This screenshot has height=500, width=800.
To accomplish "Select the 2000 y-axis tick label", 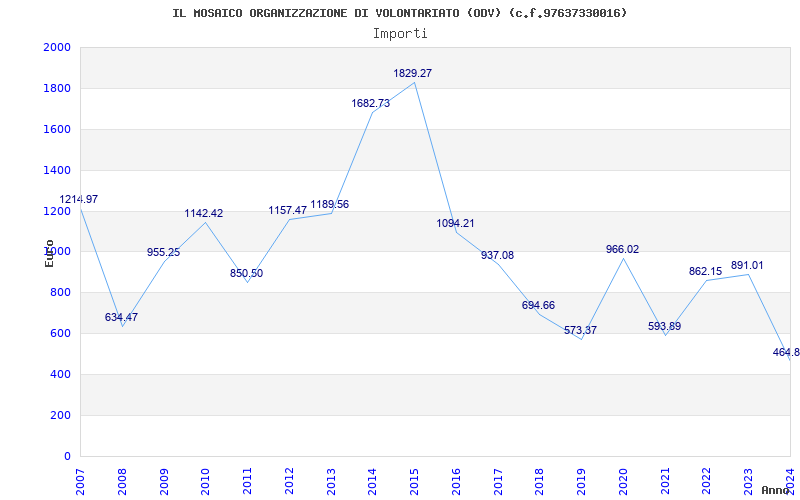I will [x=57, y=47].
